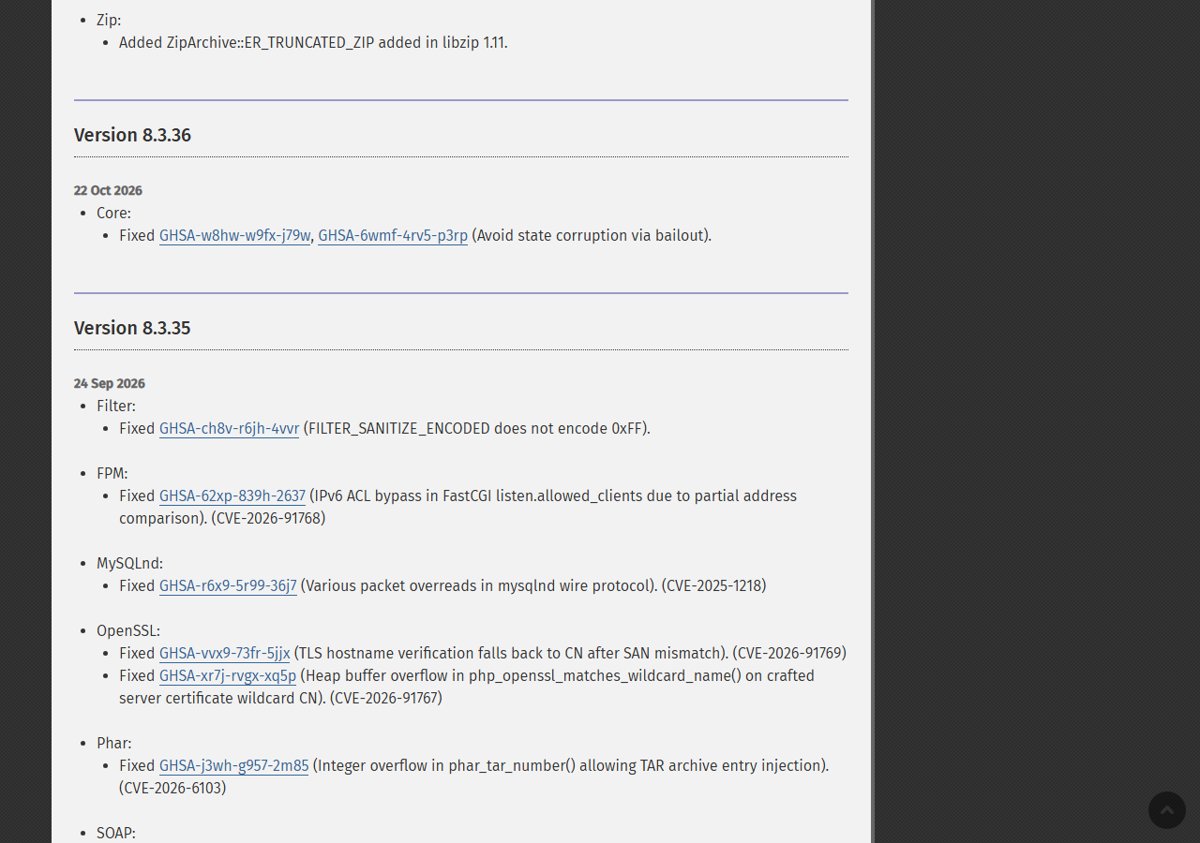This screenshot has width=1200, height=843.
Task: Open advisory GHSA-w8hw-w9fx-j79w link
Action: point(235,236)
